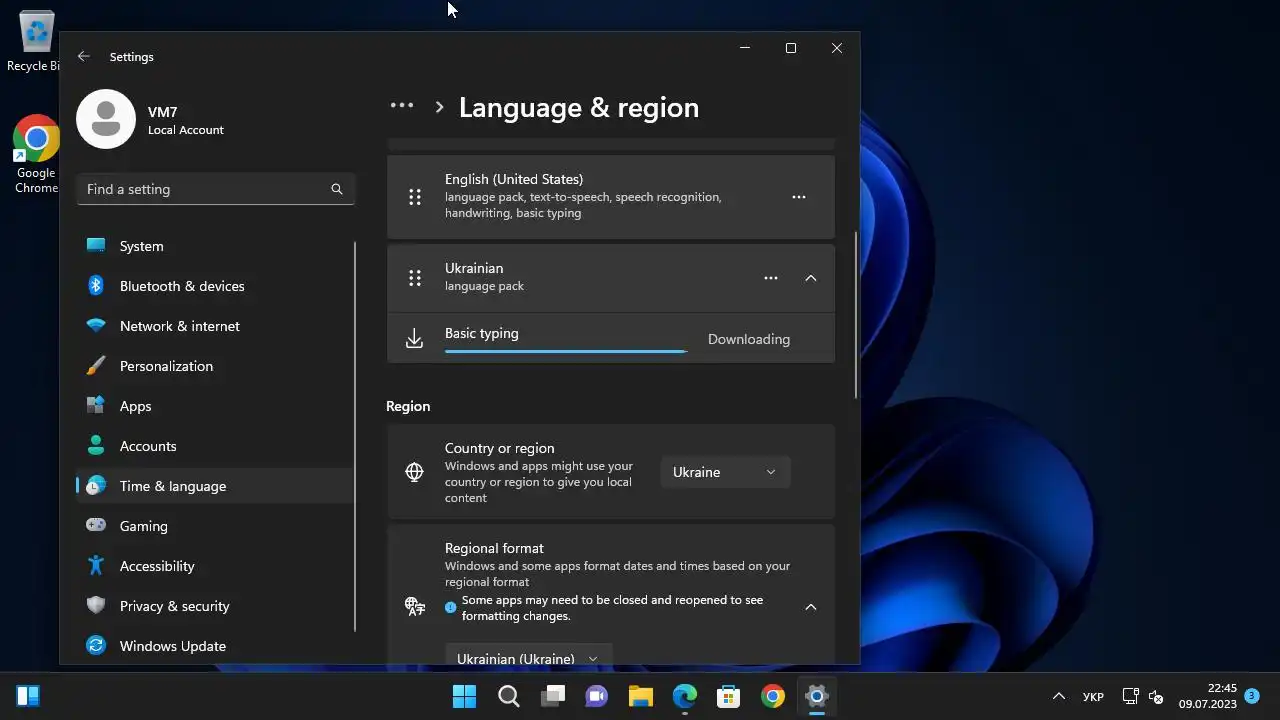Open Recycle Bin on the desktop

coord(36,42)
